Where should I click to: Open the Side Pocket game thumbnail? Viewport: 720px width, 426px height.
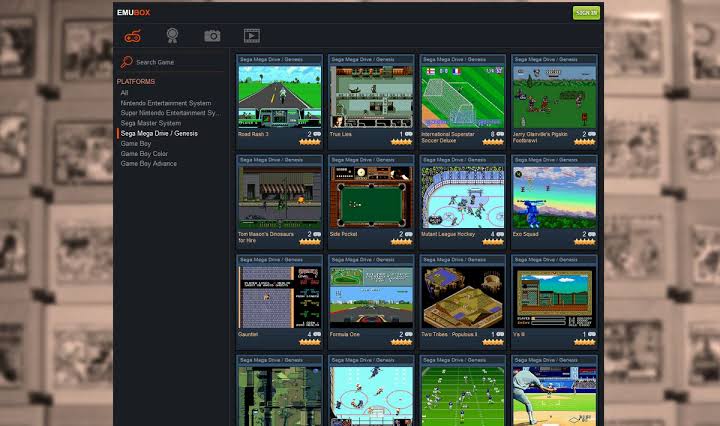(x=371, y=197)
